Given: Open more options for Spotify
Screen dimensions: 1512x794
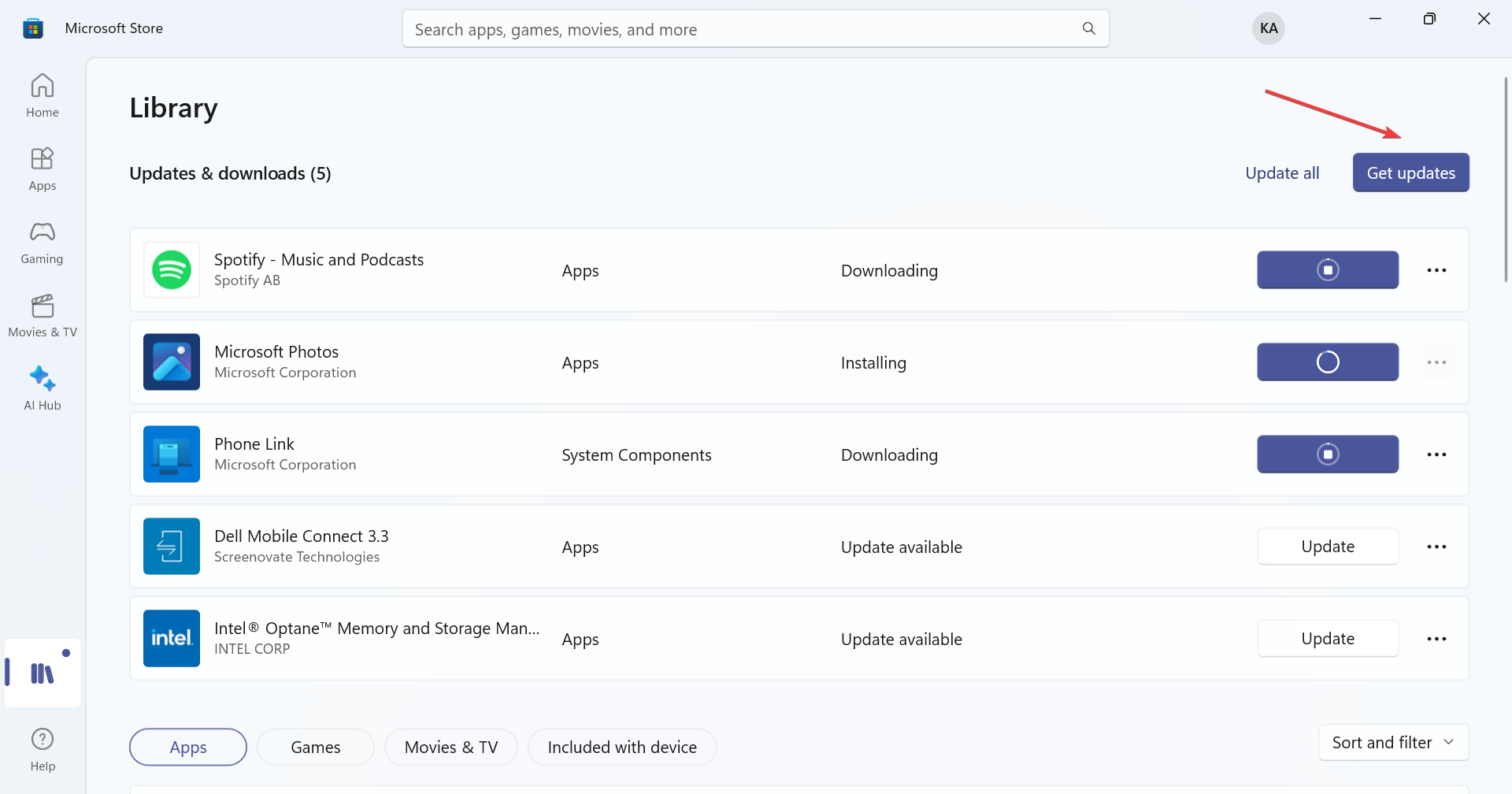Looking at the screenshot, I should 1436,270.
